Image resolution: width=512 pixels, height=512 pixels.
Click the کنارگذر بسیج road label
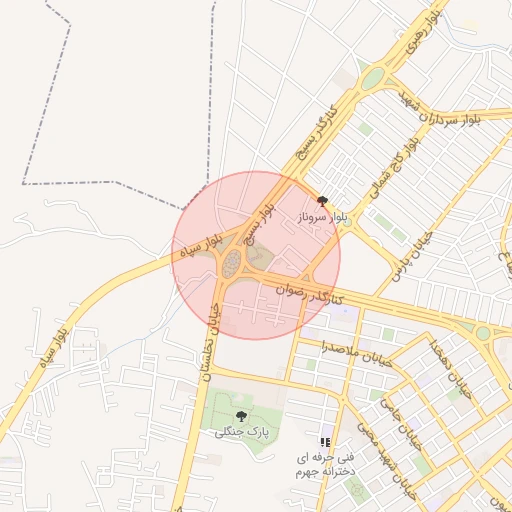click(317, 133)
